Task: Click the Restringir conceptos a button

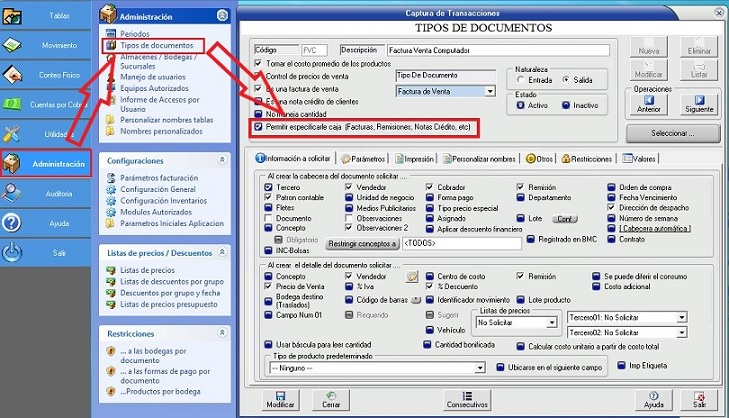Action: [363, 243]
